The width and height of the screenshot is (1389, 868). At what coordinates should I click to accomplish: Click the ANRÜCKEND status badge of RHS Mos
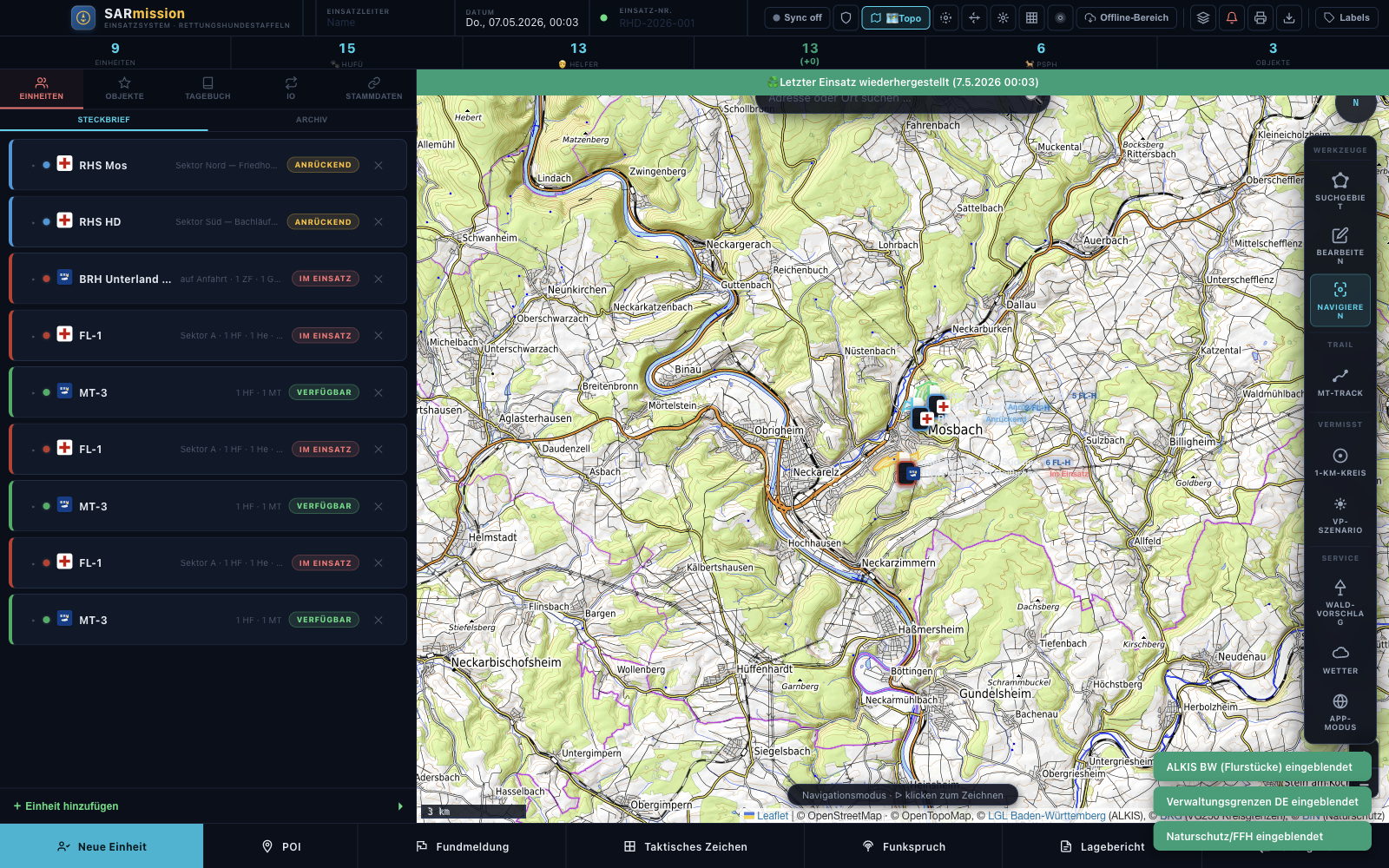point(323,165)
